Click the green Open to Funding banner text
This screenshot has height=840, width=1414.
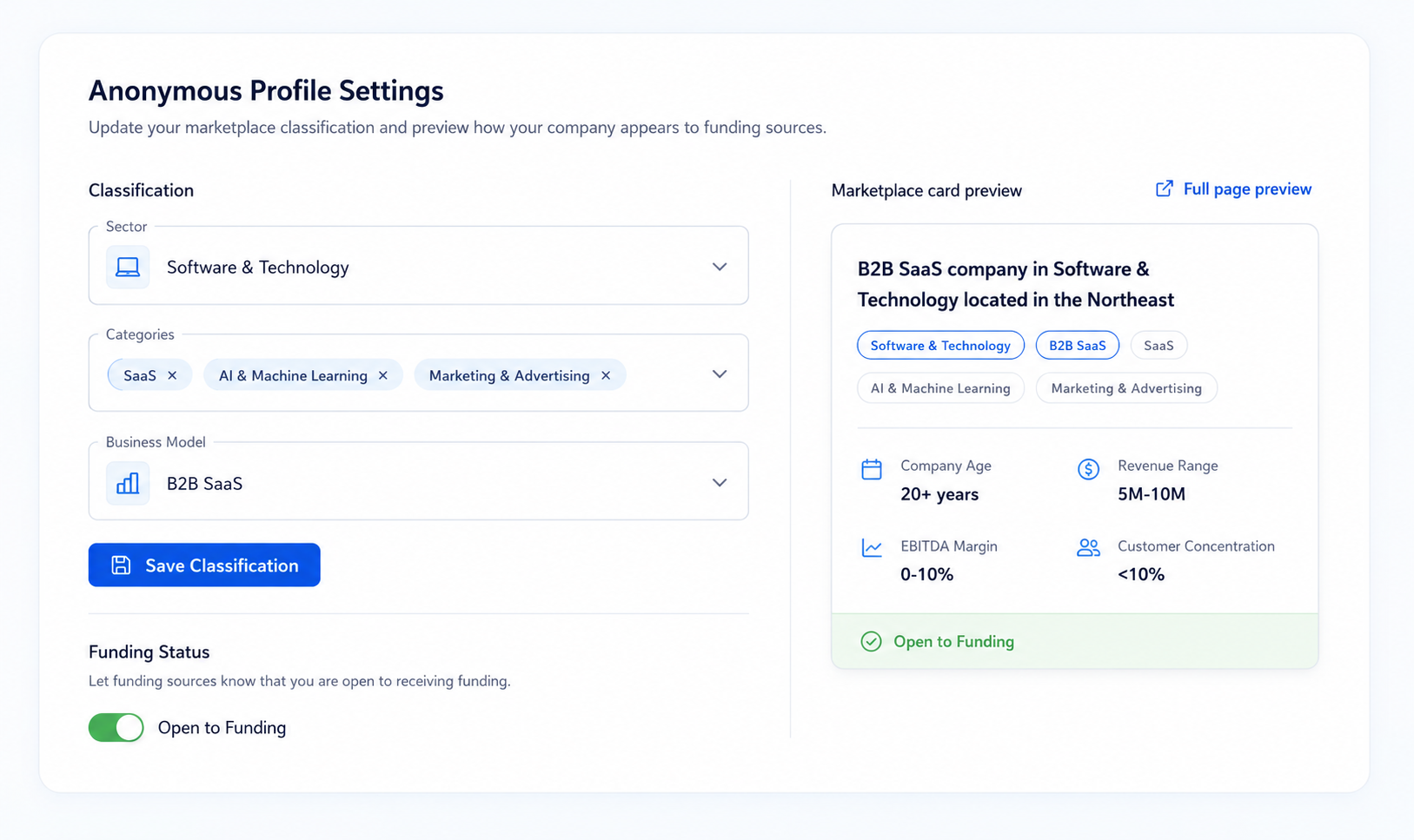point(953,642)
